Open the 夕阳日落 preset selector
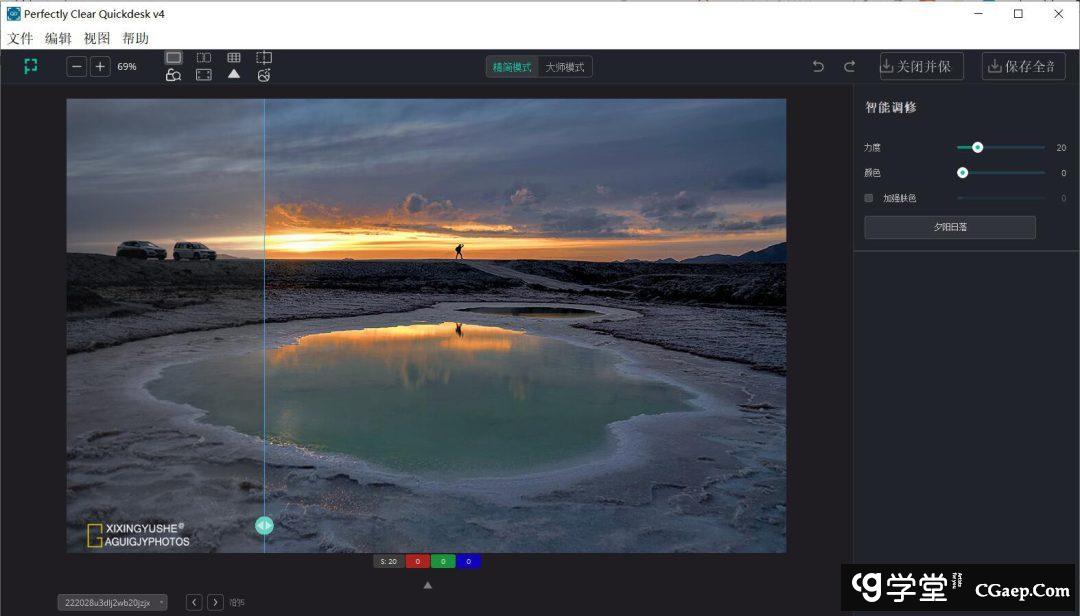Viewport: 1080px width, 616px height. [x=949, y=227]
